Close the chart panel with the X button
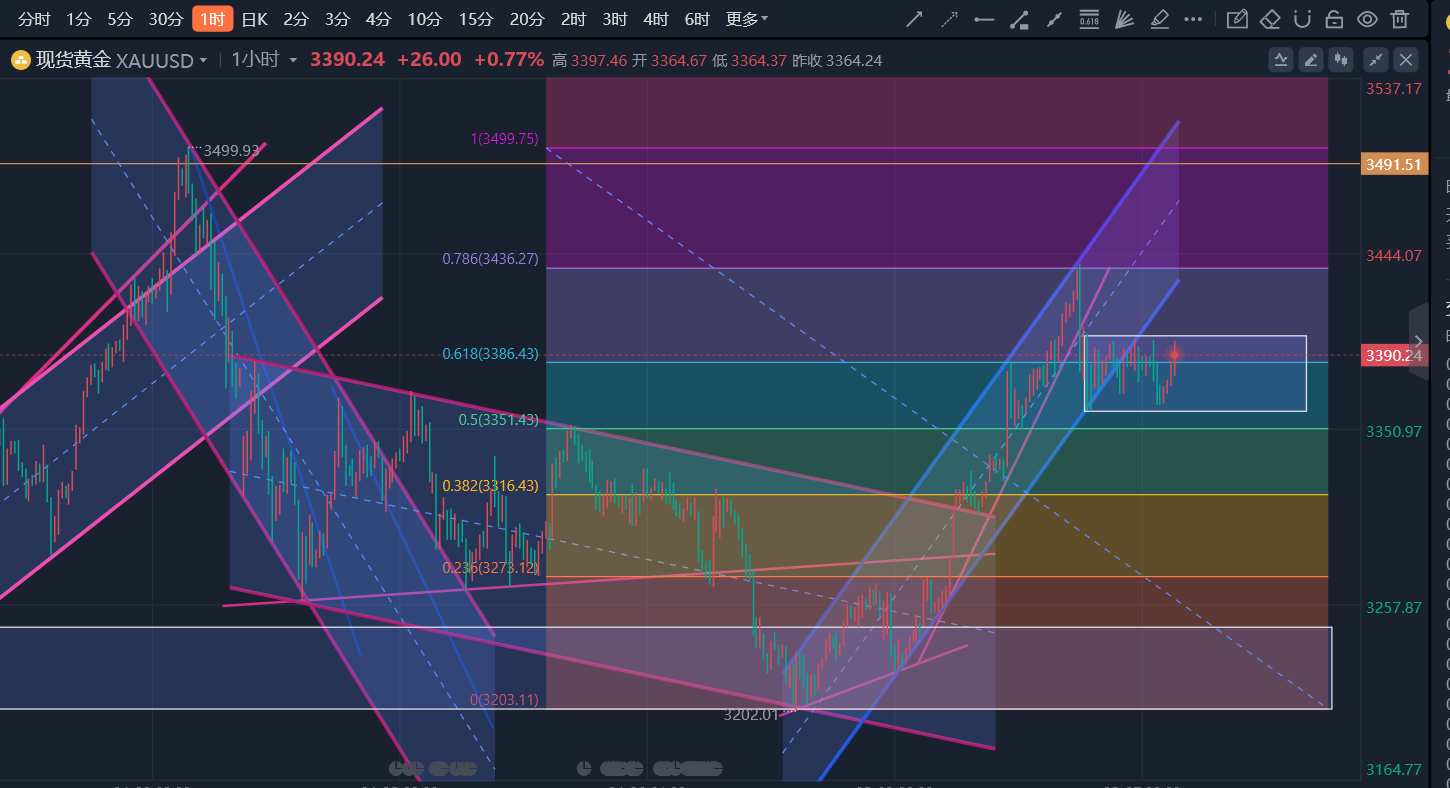The width and height of the screenshot is (1450, 788). pyautogui.click(x=1406, y=60)
